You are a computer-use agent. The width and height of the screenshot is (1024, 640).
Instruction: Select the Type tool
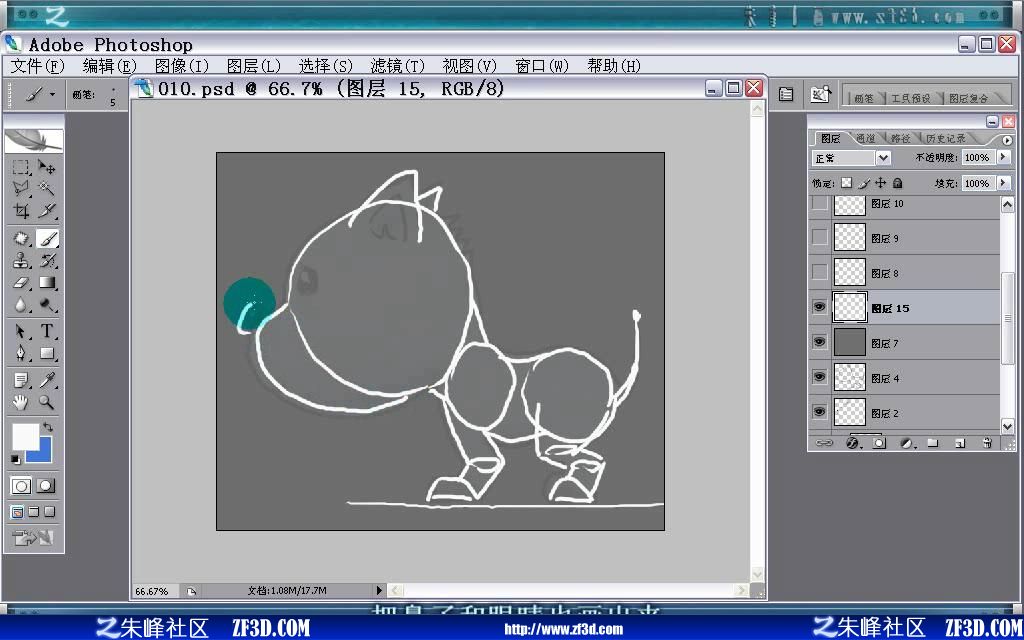click(46, 331)
